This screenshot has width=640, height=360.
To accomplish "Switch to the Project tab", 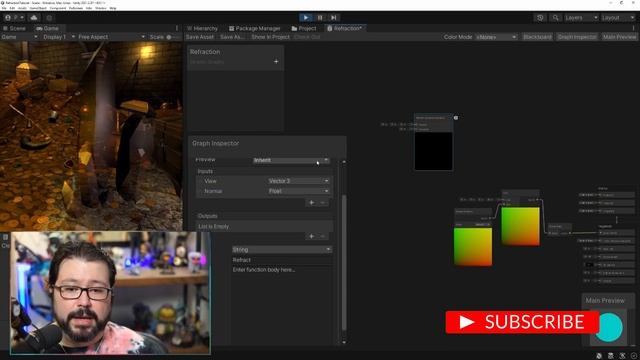I will (304, 28).
